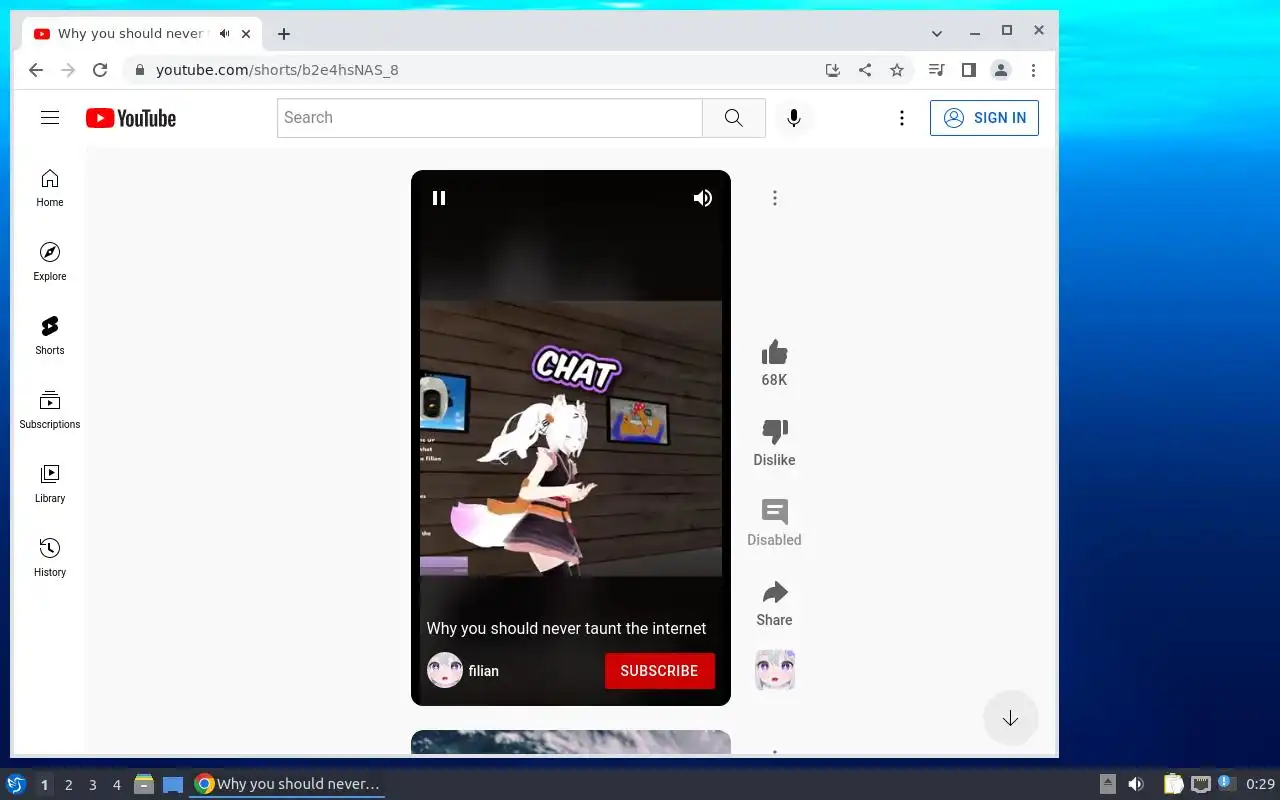The height and width of the screenshot is (800, 1280).
Task: Go to next Short with down arrow
Action: pyautogui.click(x=1010, y=718)
